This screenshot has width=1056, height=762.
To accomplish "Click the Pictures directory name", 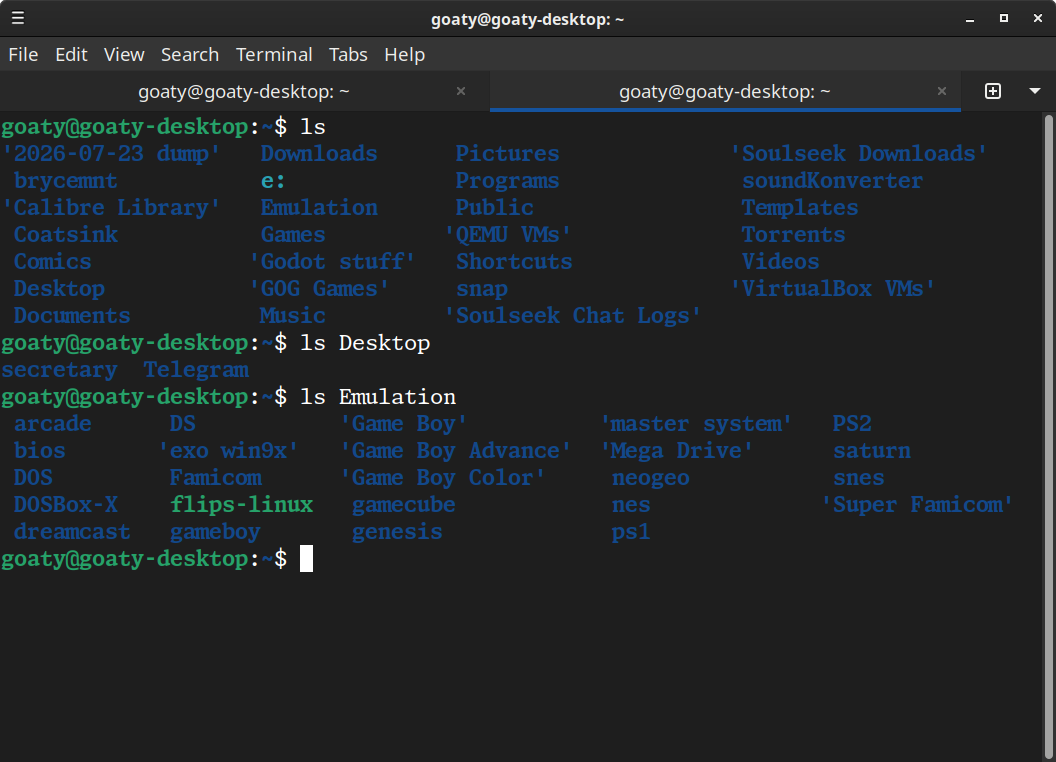I will pos(507,154).
